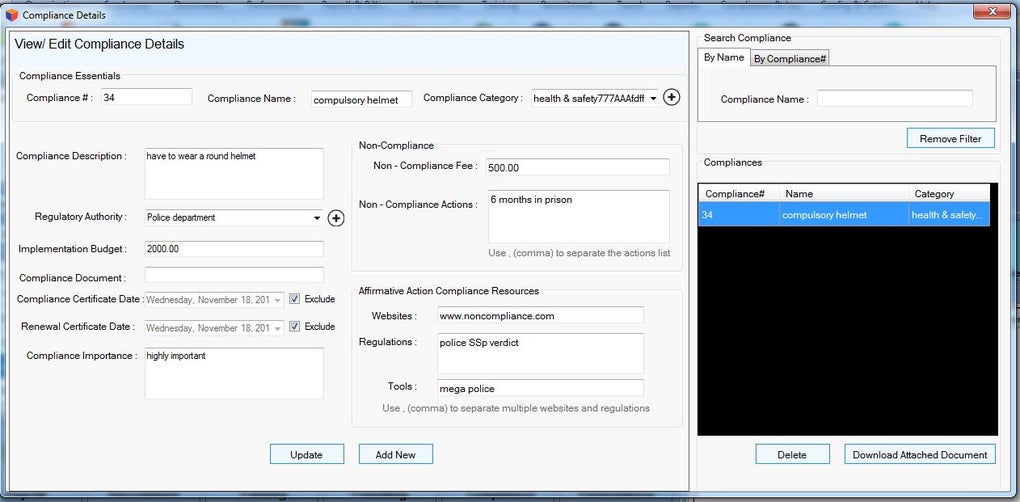Click the Non-Compliance Fee field
The image size is (1020, 502).
(x=578, y=167)
